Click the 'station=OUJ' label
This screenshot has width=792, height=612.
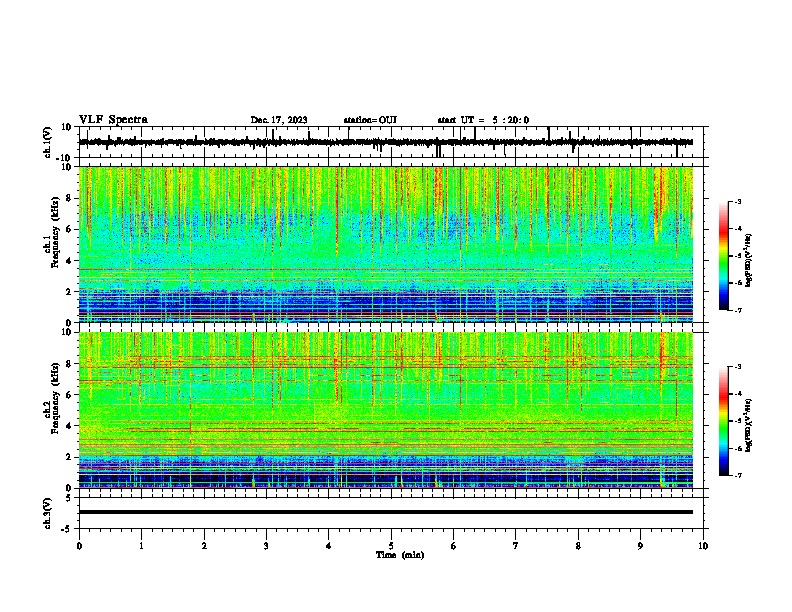tap(370, 120)
